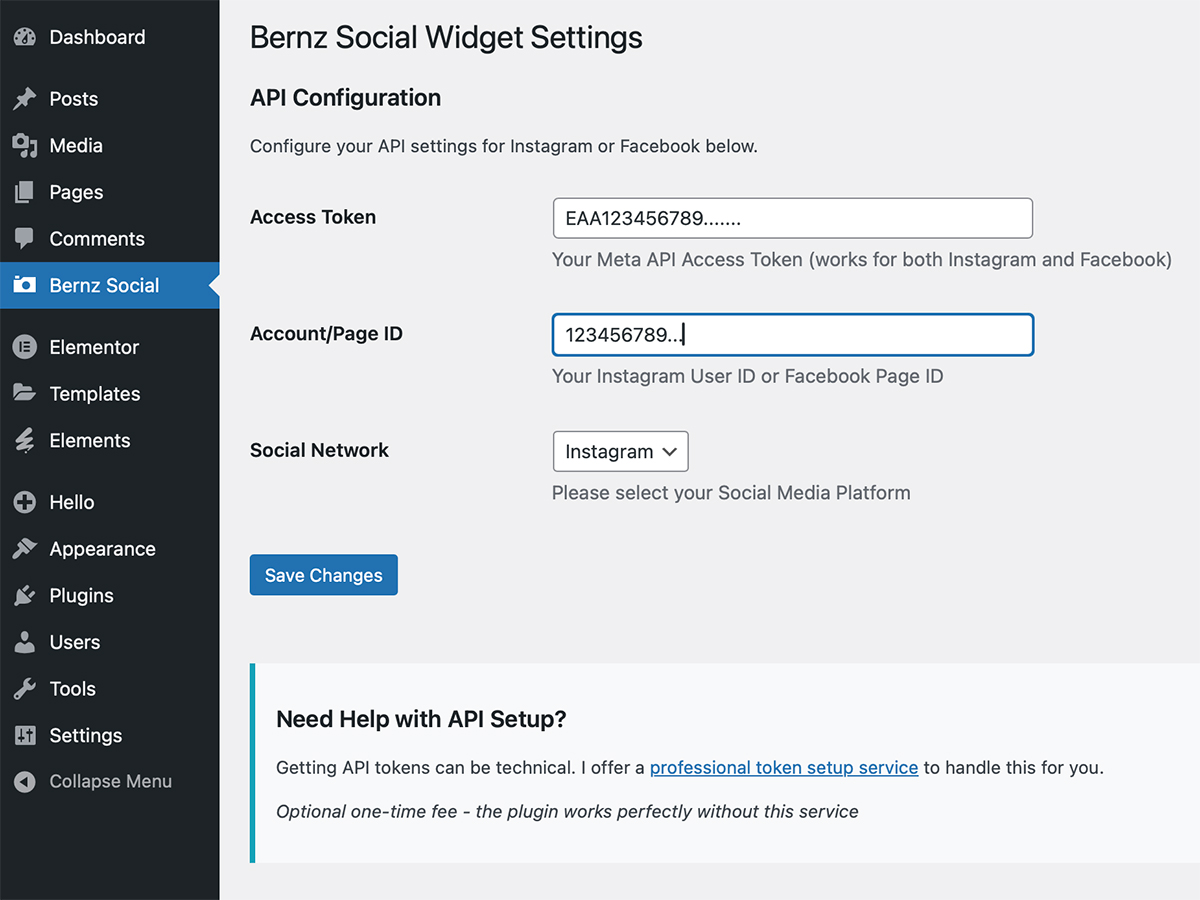Click the Media library icon
The width and height of the screenshot is (1200, 900).
25,146
